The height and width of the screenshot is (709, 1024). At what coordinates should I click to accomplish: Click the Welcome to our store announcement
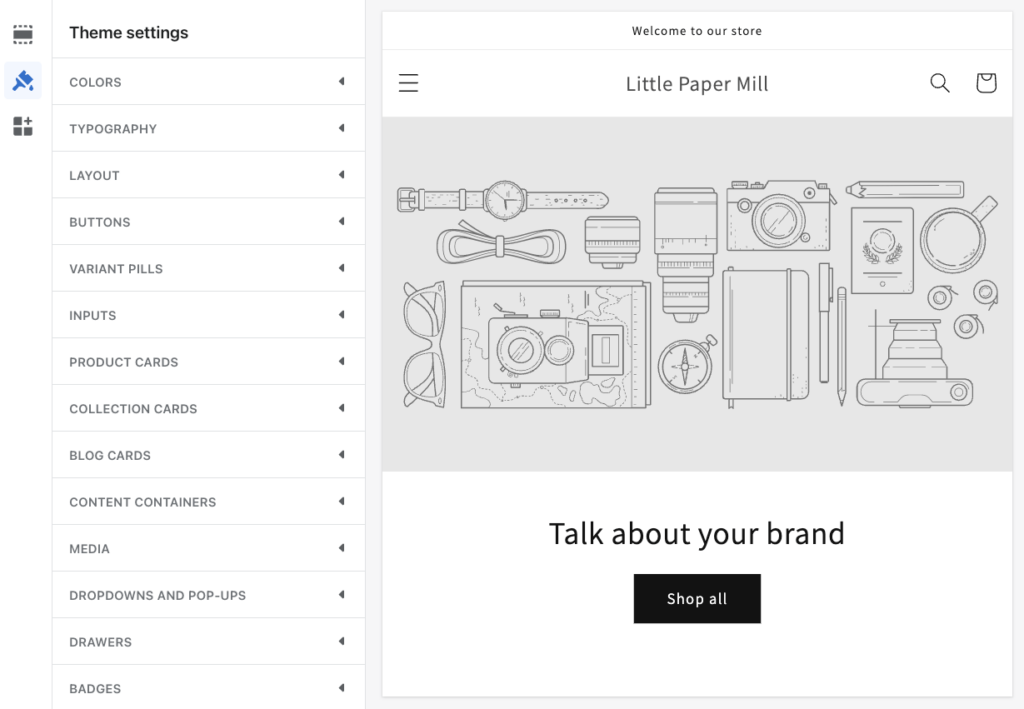(697, 31)
